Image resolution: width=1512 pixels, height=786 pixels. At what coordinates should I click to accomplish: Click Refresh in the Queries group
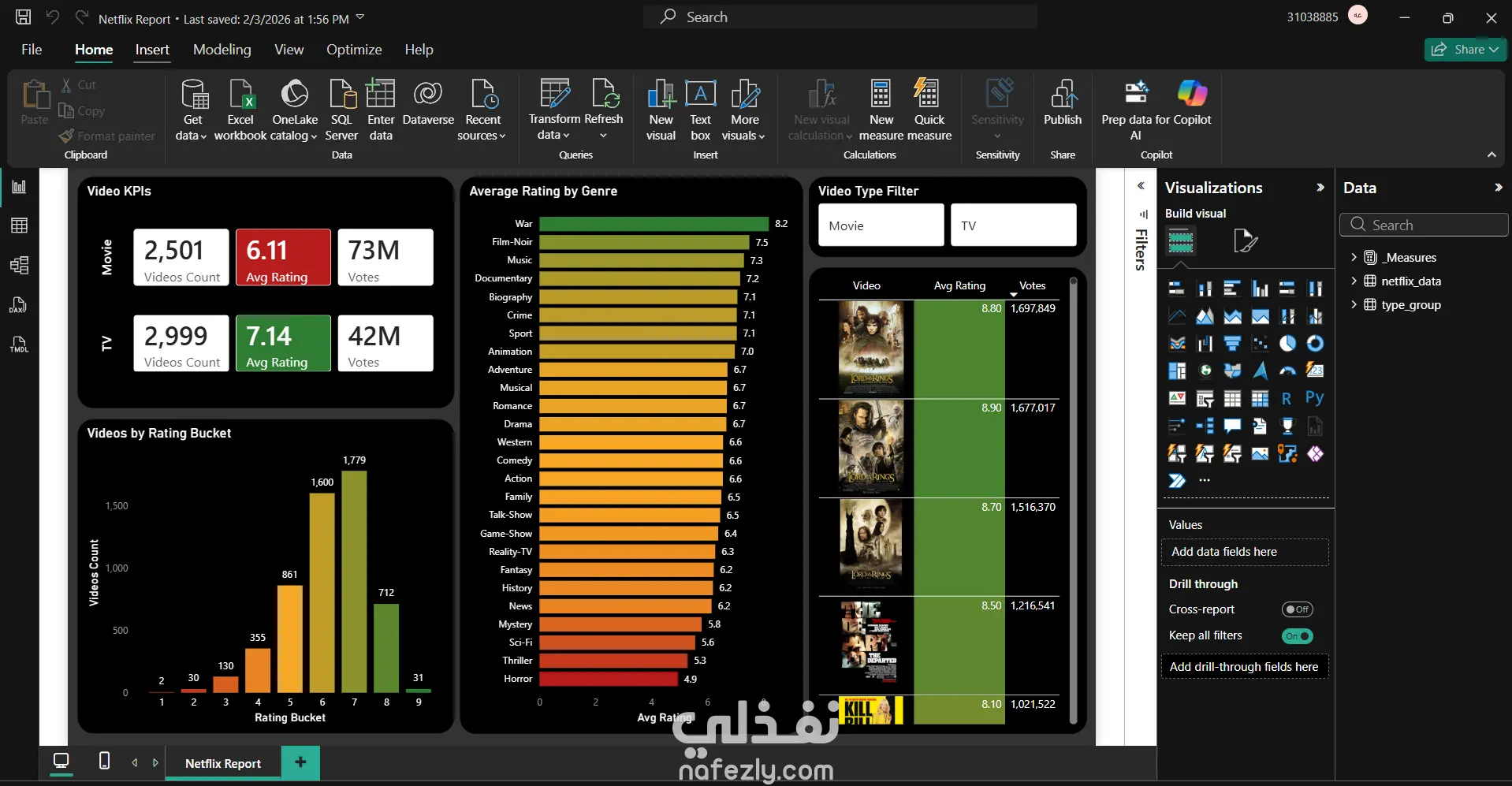click(x=604, y=110)
